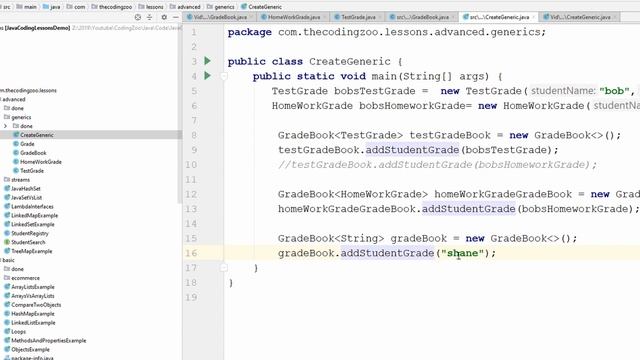The width and height of the screenshot is (640, 360).
Task: Select MethodsAndPropertiesExample in the project tree
Action: click(x=49, y=340)
